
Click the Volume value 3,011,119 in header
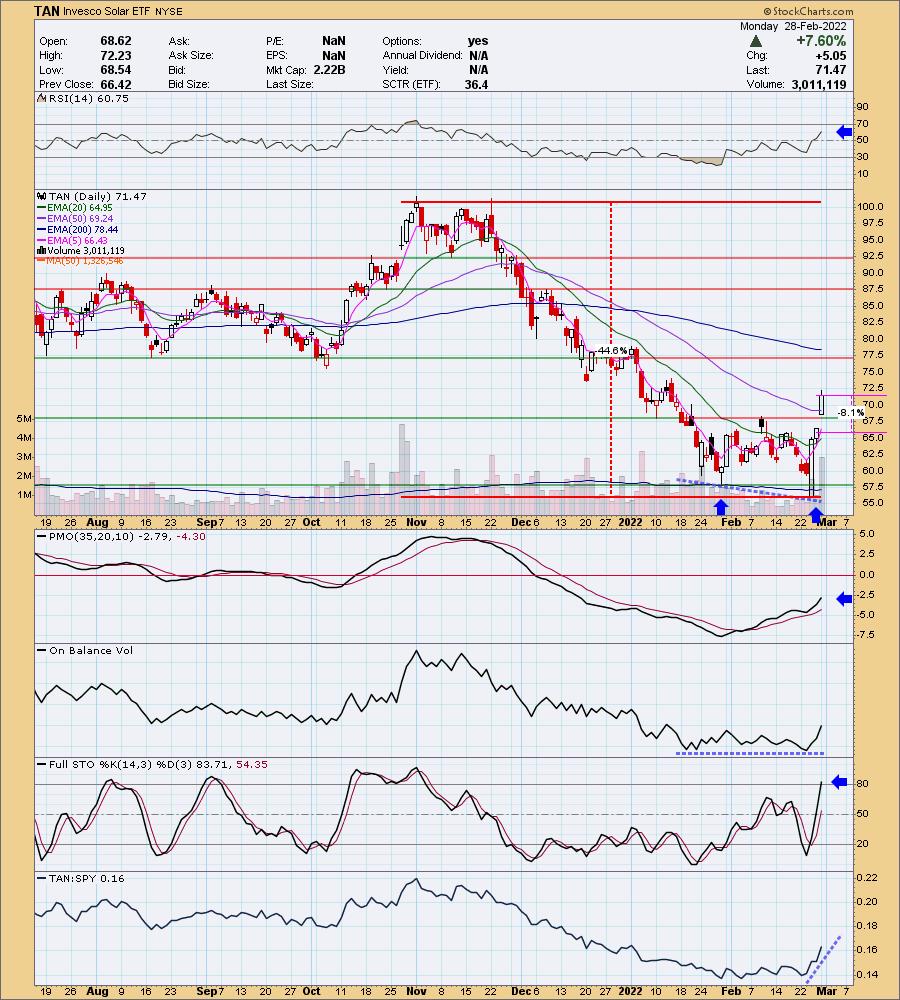(x=819, y=84)
